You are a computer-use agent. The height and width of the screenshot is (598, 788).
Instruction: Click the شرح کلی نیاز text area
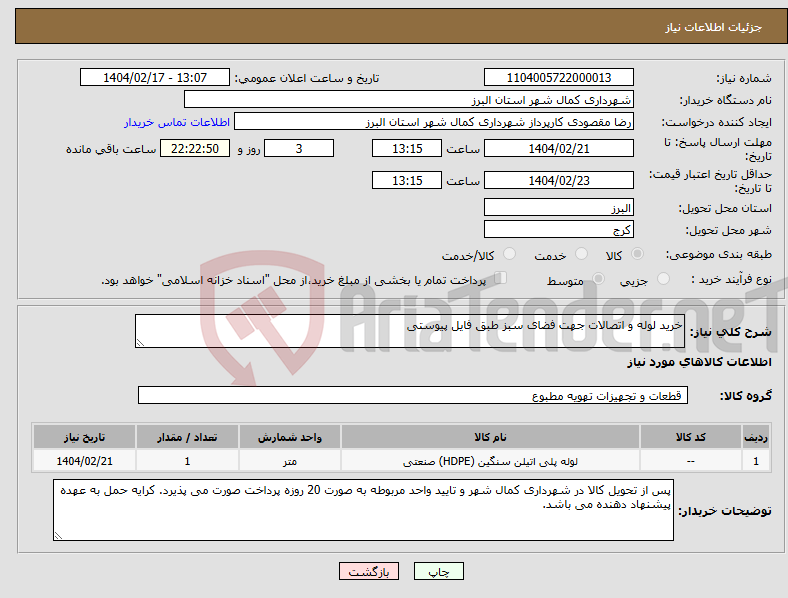(410, 331)
